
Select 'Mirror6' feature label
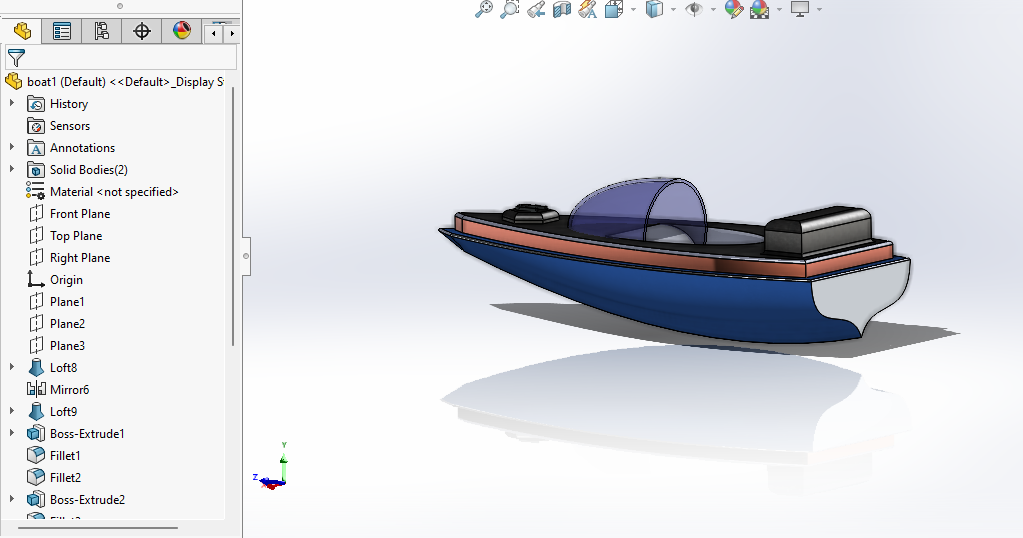pos(69,390)
